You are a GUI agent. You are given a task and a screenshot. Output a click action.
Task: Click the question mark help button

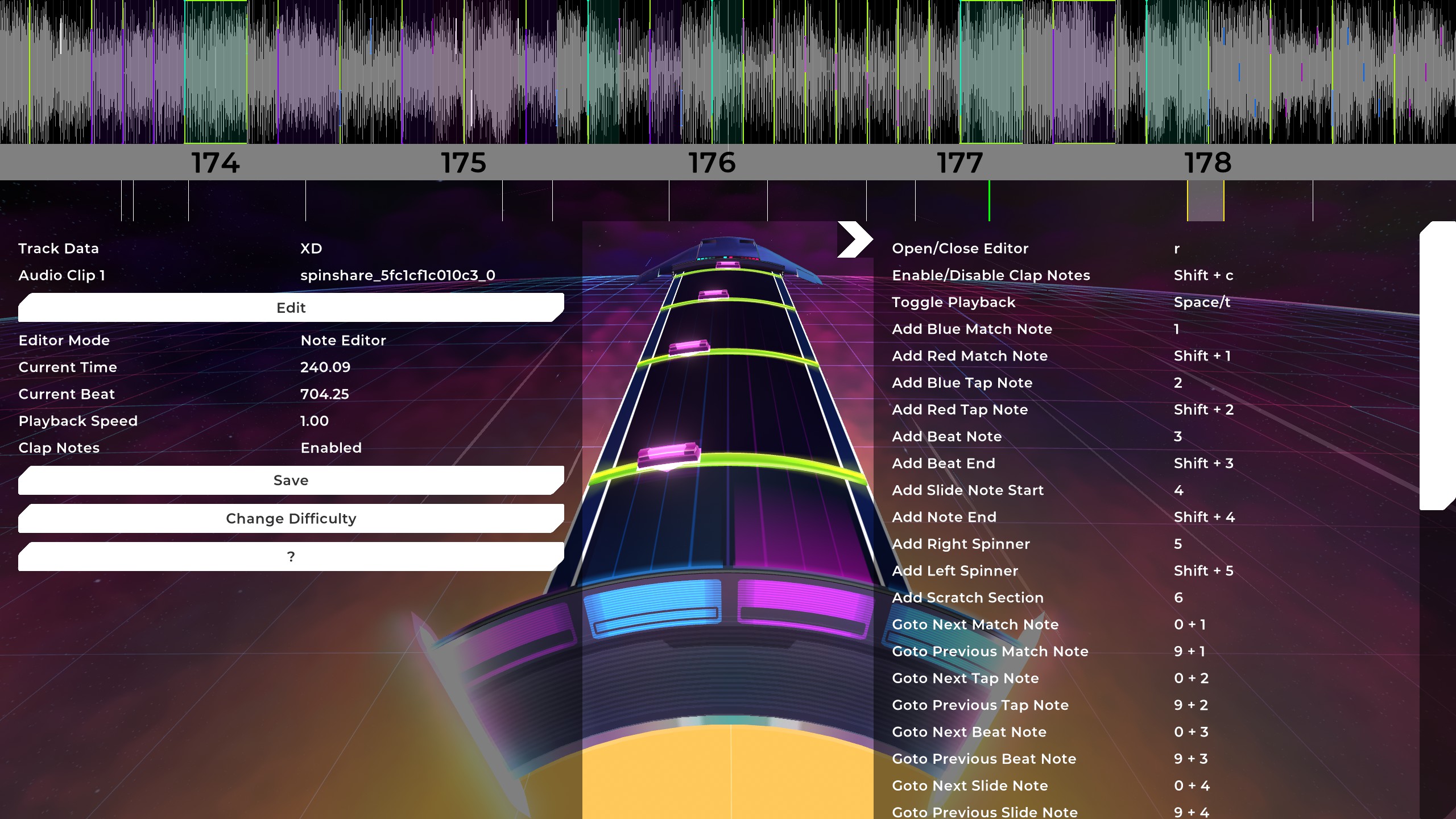[x=291, y=556]
